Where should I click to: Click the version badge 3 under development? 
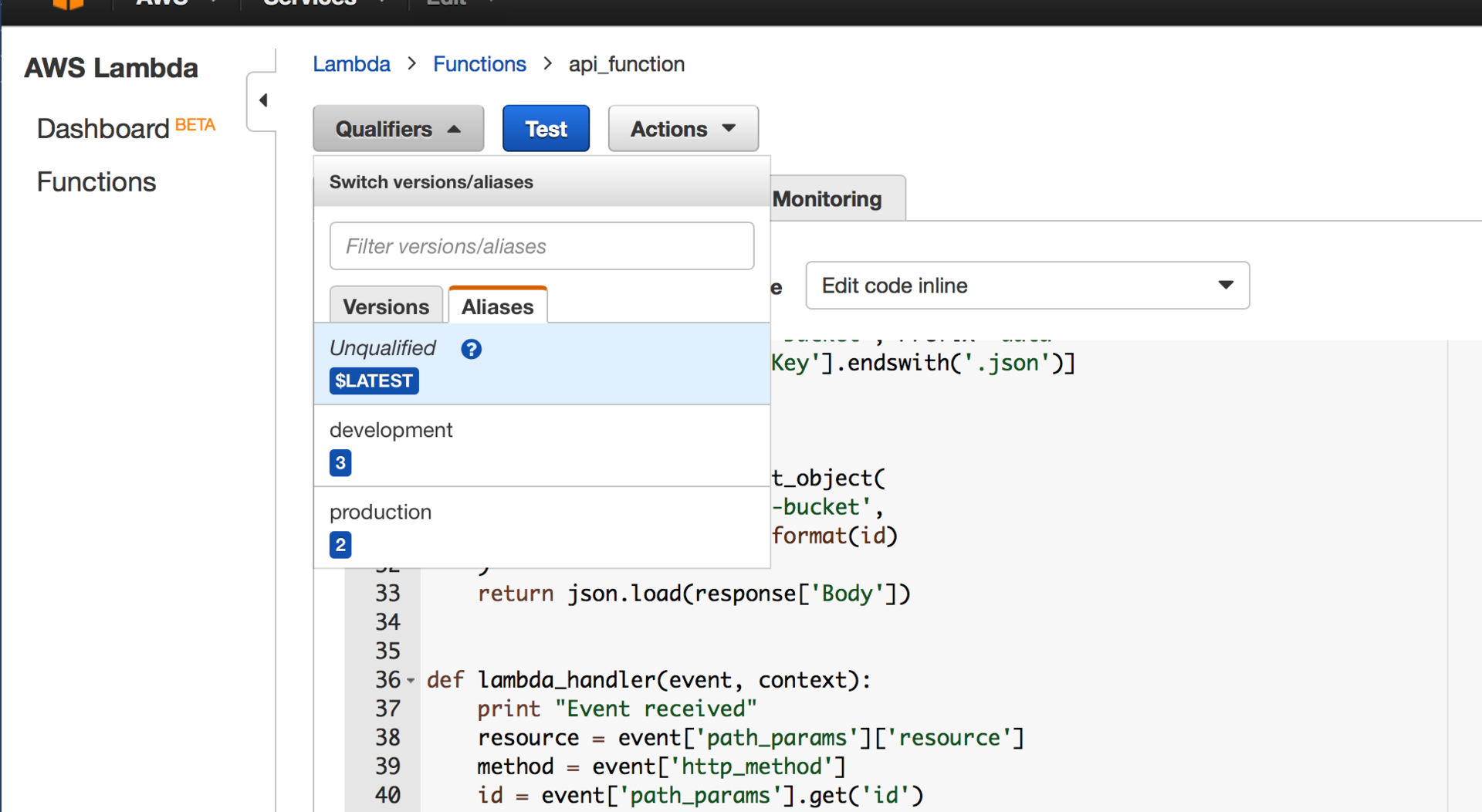click(340, 463)
